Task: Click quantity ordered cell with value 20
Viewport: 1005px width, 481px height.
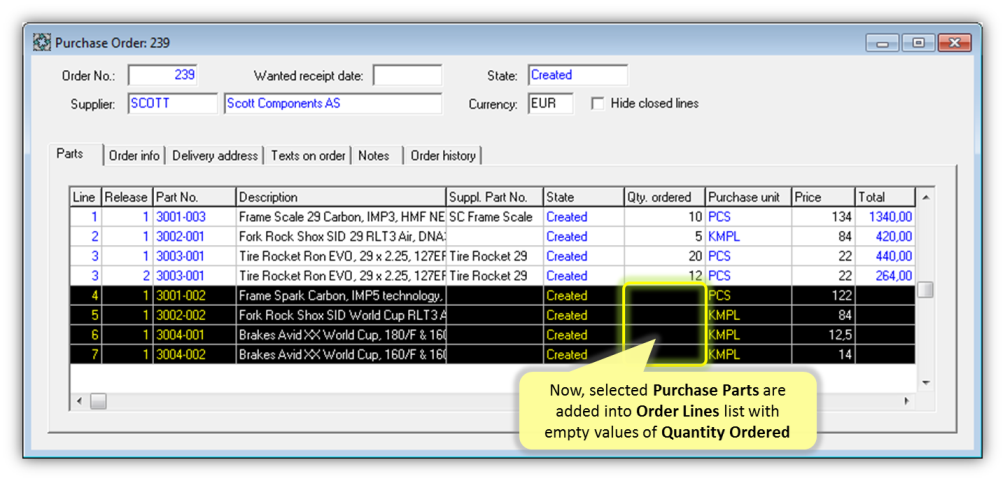Action: point(665,257)
